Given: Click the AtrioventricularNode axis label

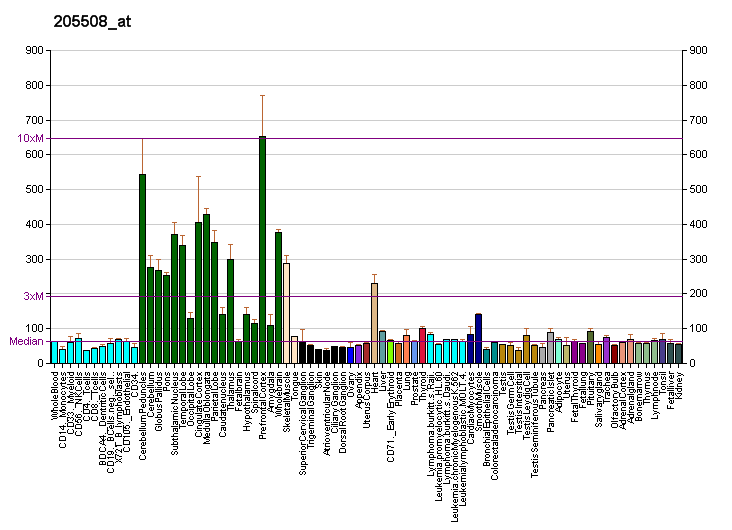Looking at the screenshot, I should pyautogui.click(x=327, y=413).
